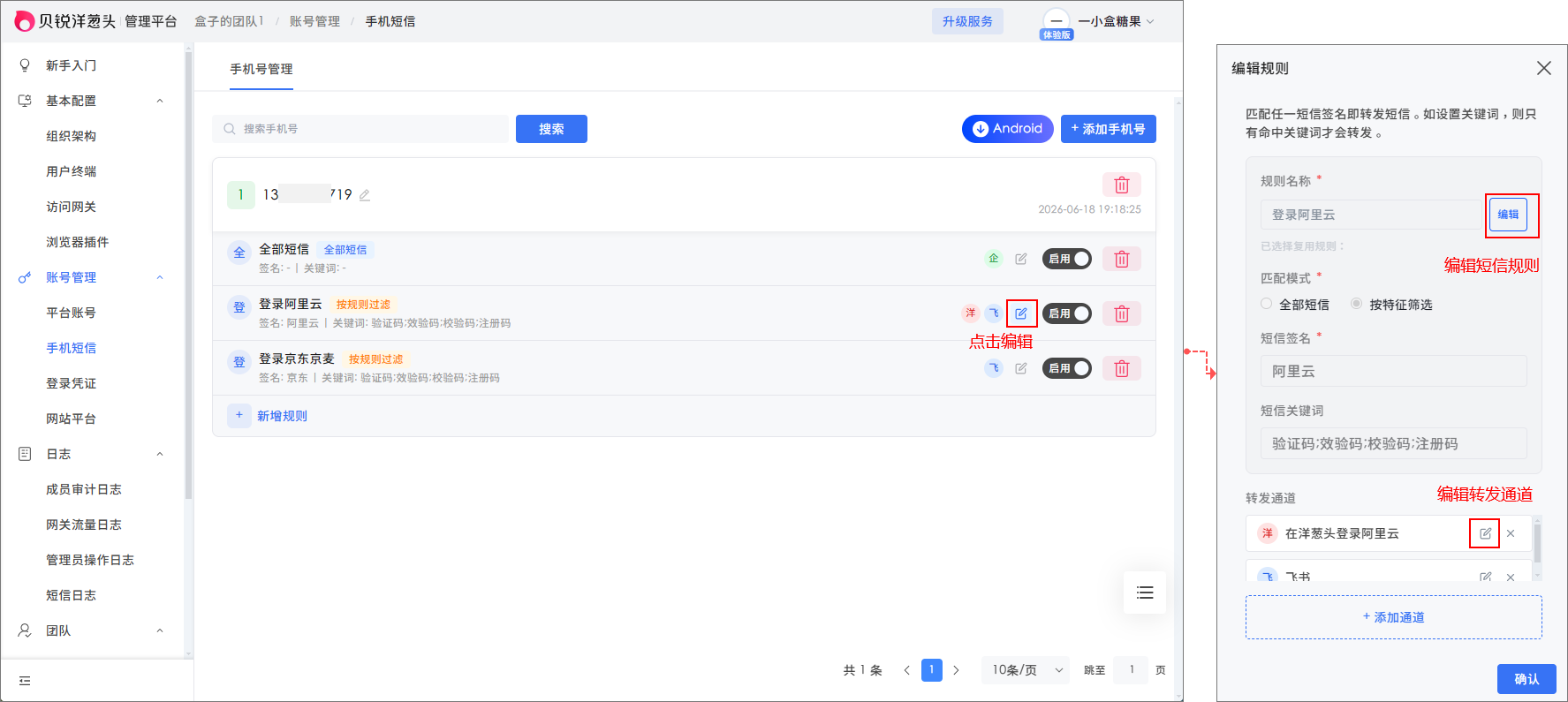Open the floating list menu icon
The width and height of the screenshot is (1568, 702).
click(1145, 593)
